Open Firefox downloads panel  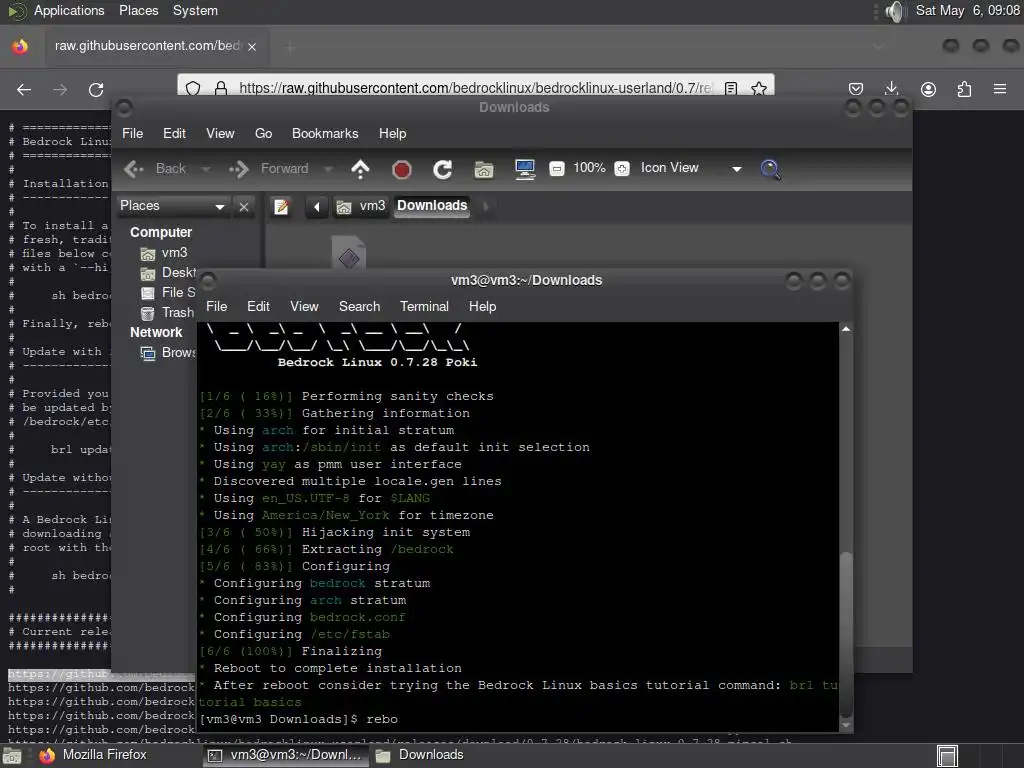pos(891,89)
